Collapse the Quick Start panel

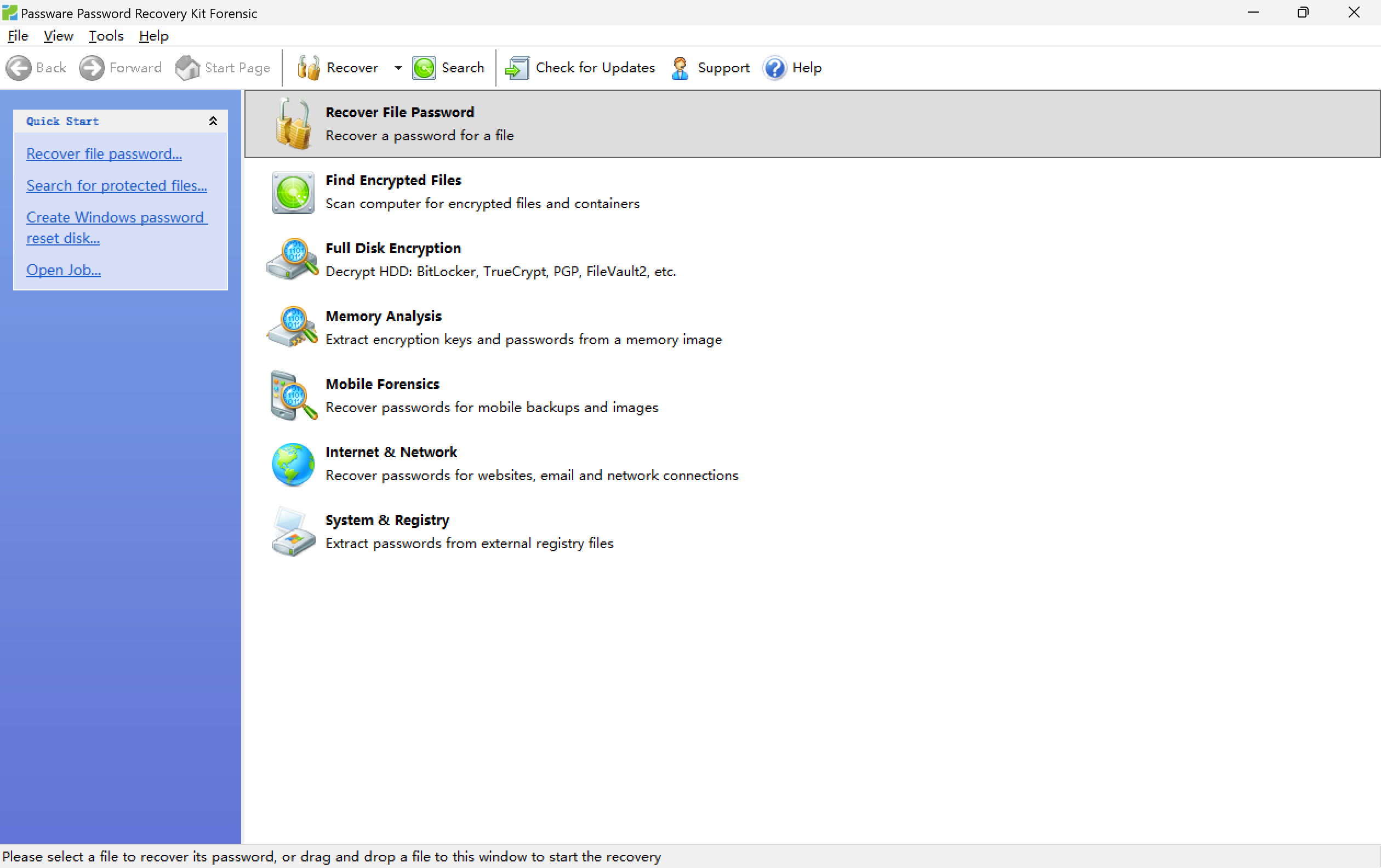(213, 121)
